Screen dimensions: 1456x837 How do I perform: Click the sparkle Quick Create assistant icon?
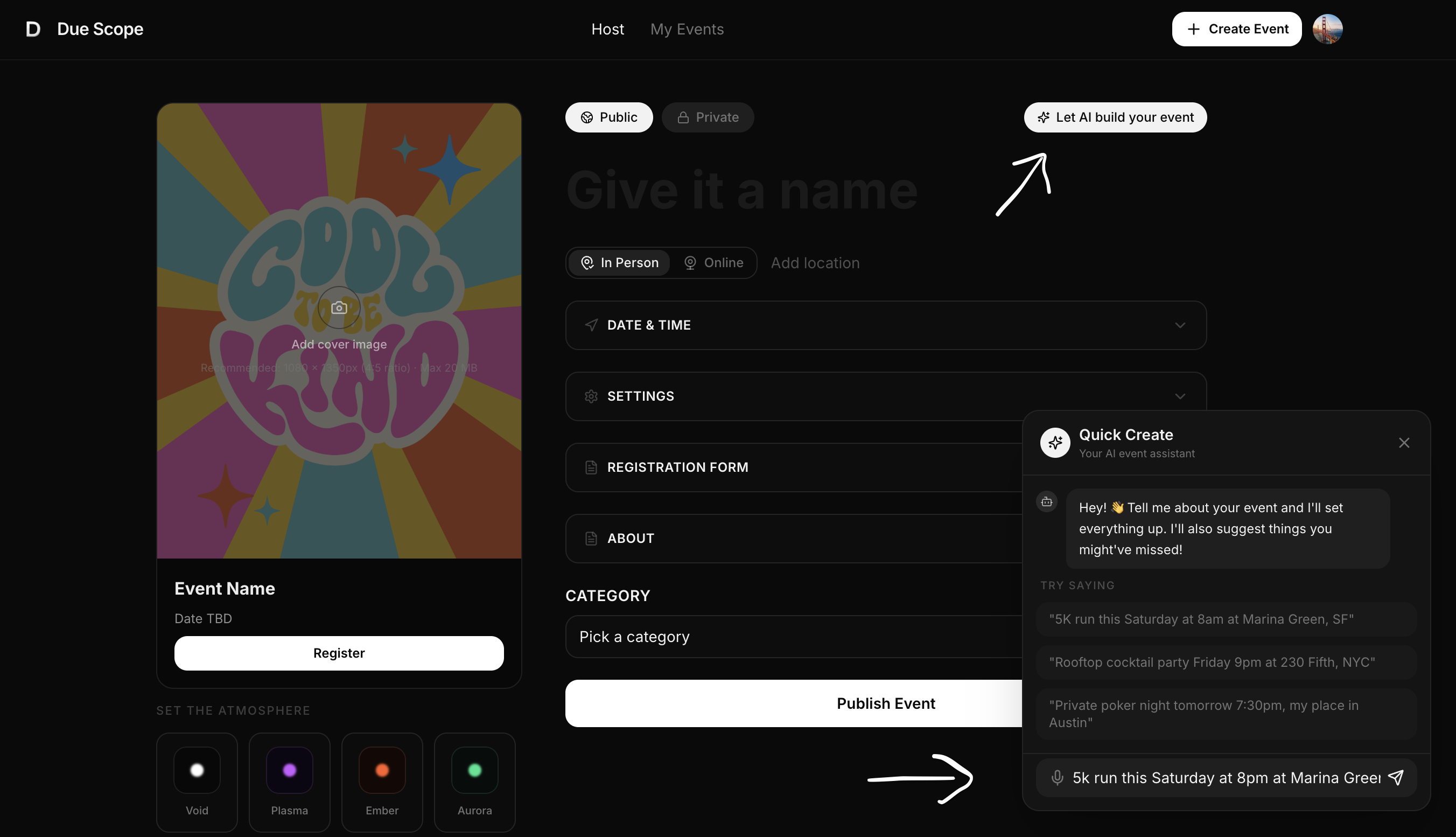(1055, 443)
